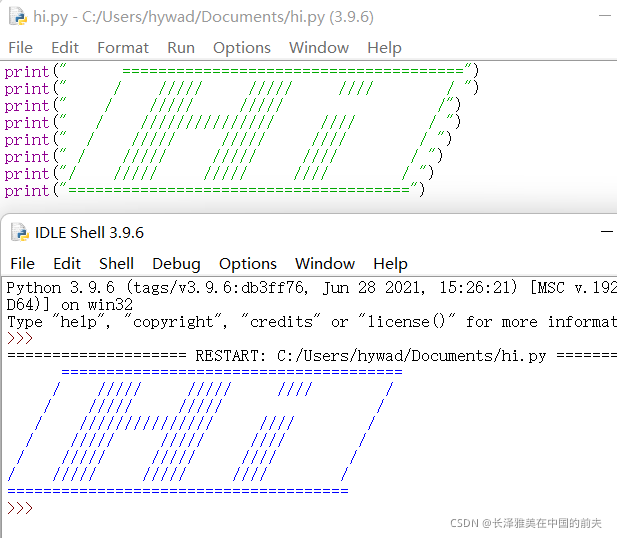The image size is (617, 538).
Task: Open Window menu in IDLE Shell window
Action: click(325, 263)
